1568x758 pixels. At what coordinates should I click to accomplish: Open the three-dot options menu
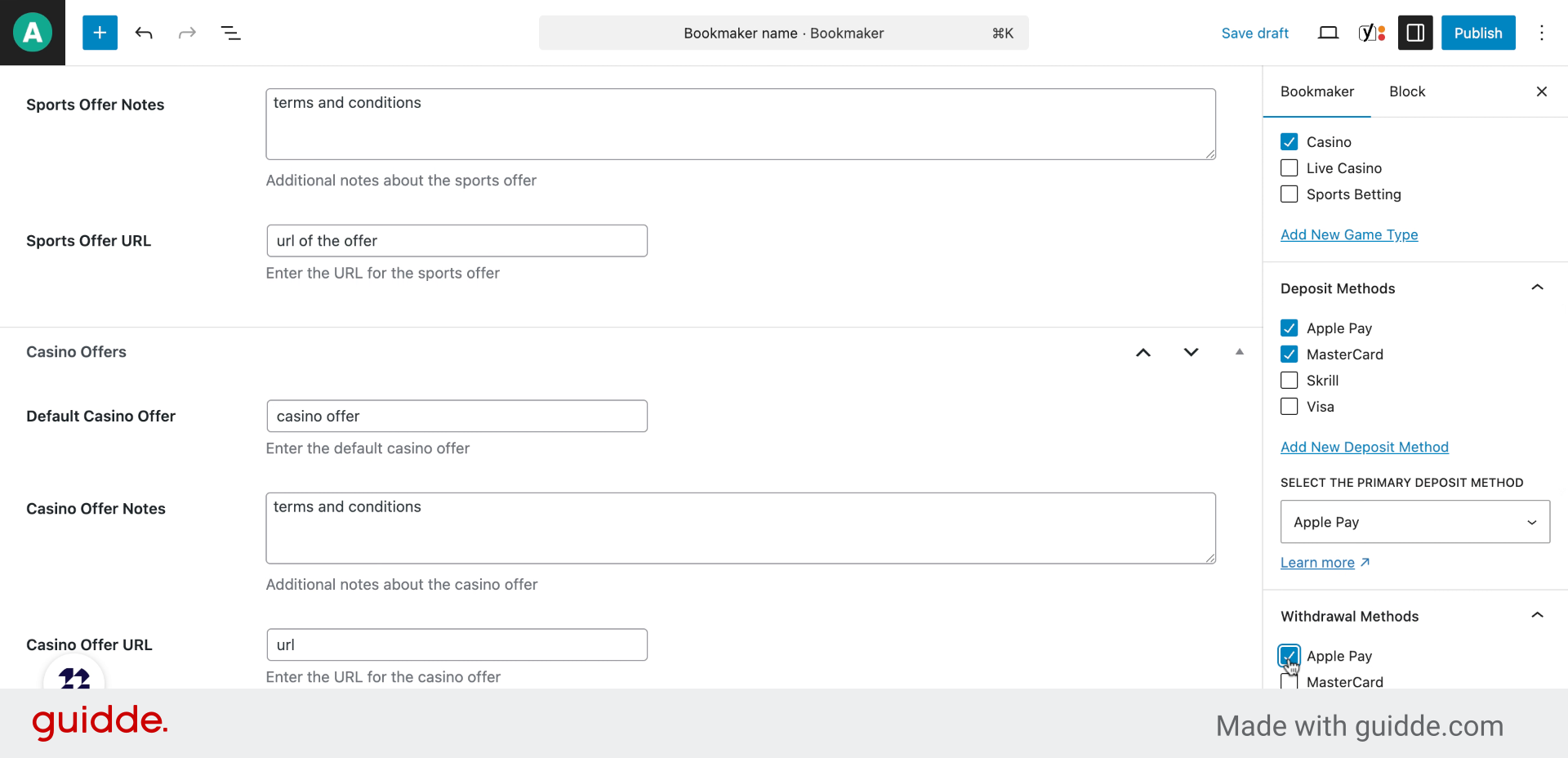[x=1541, y=33]
